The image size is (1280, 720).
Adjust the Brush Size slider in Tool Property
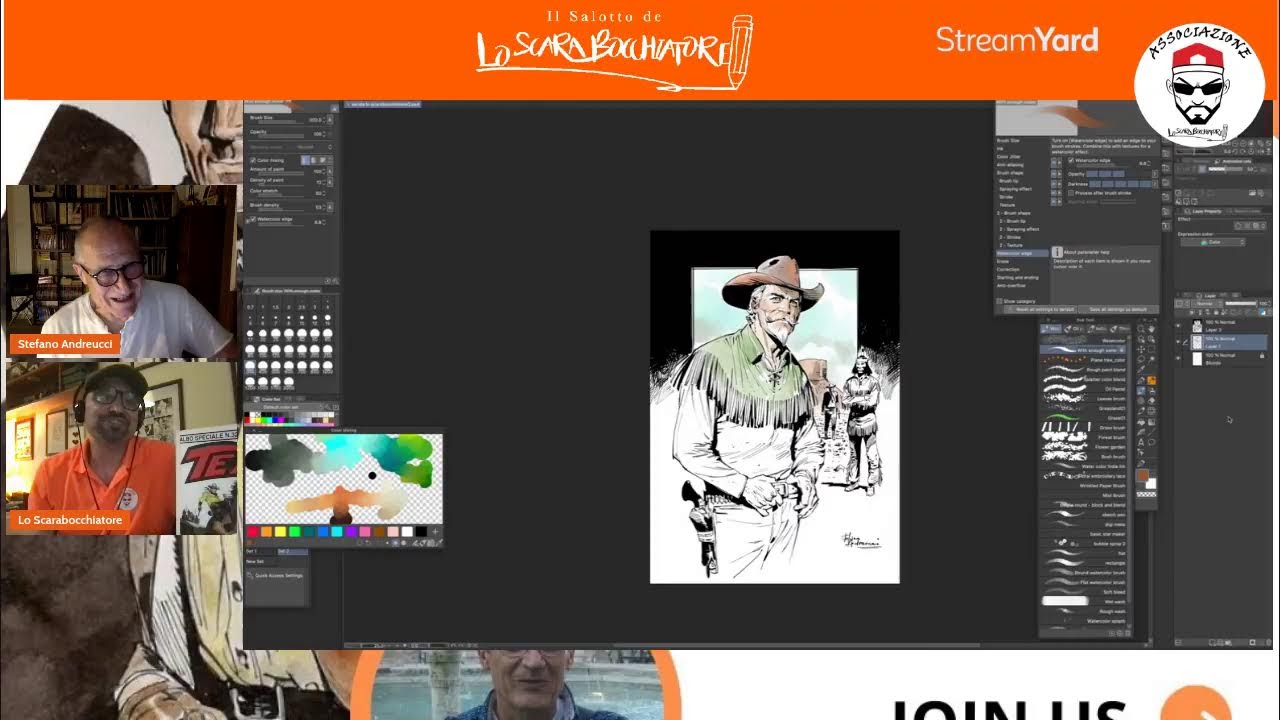(281, 122)
